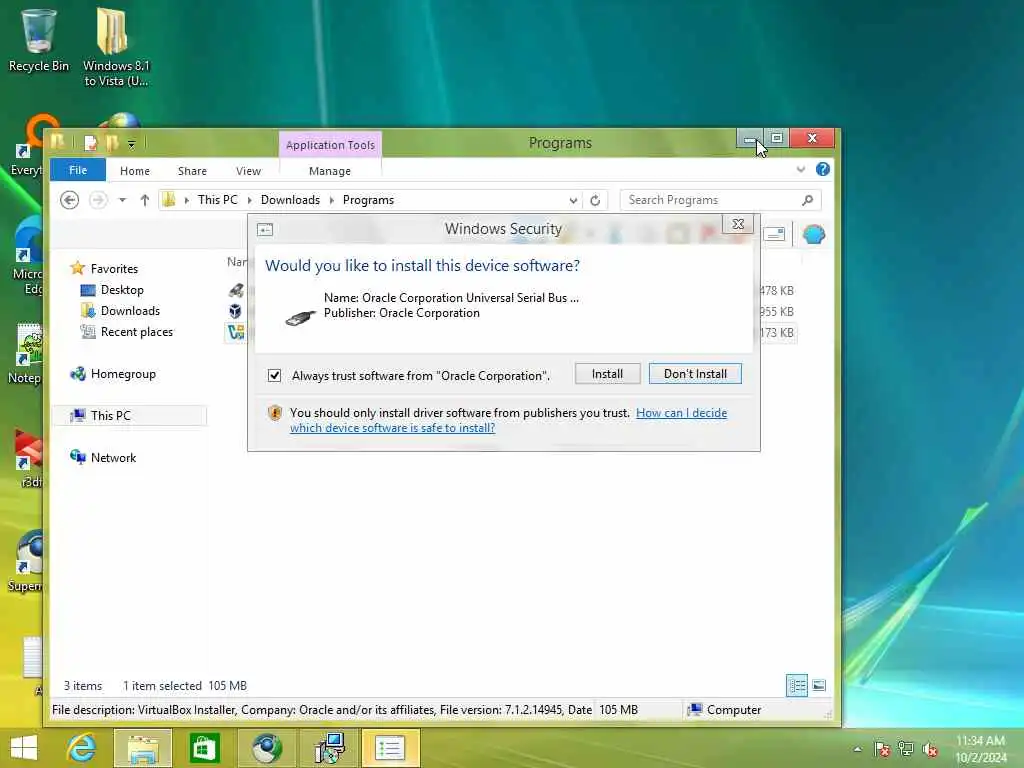Toggle Always trust software from Oracle Corporation
Image resolution: width=1024 pixels, height=768 pixels.
click(x=274, y=376)
